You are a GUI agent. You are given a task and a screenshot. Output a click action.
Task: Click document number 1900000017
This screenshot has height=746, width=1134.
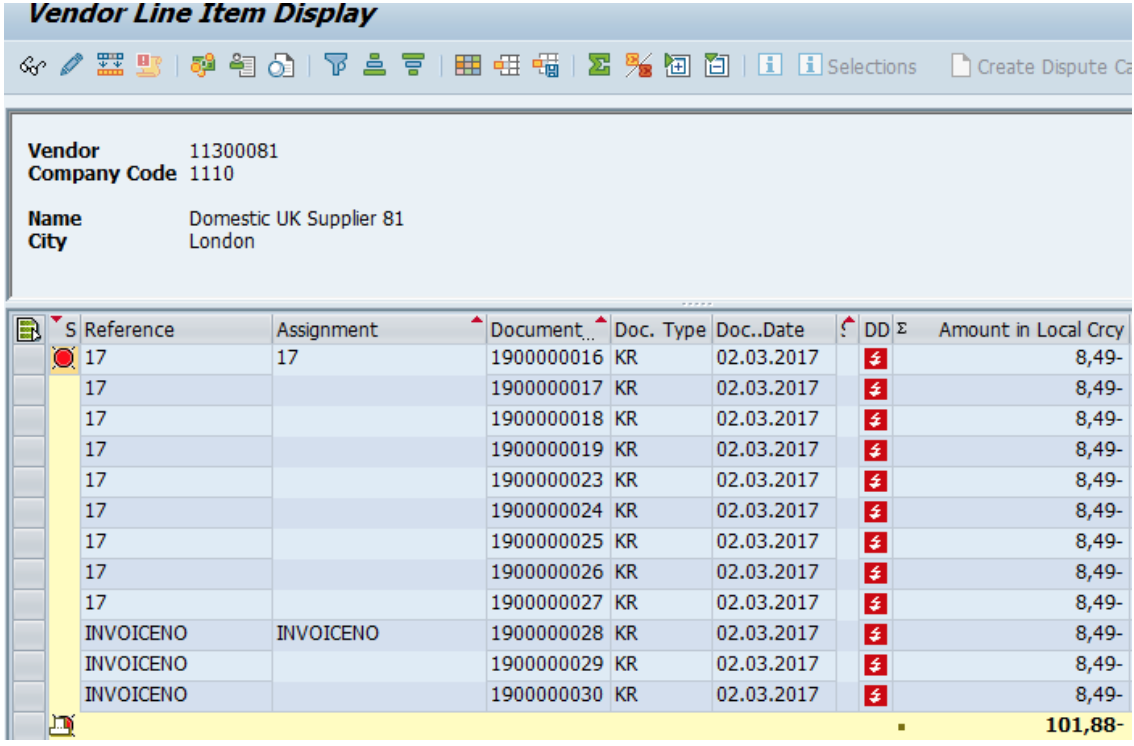click(x=547, y=388)
